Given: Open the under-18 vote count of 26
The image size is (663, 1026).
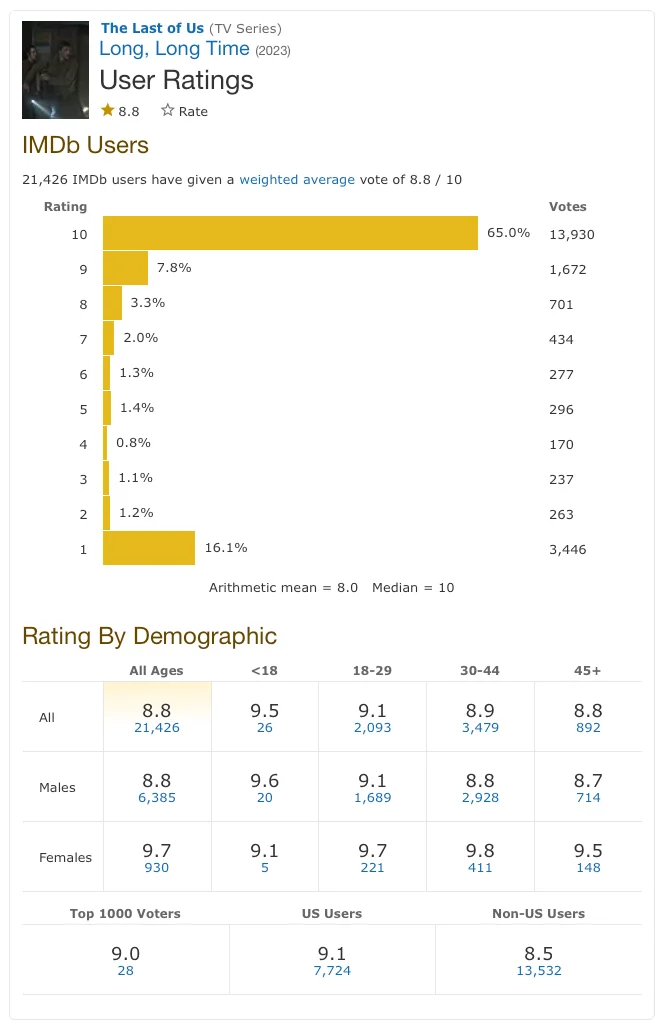Looking at the screenshot, I should coord(265,728).
